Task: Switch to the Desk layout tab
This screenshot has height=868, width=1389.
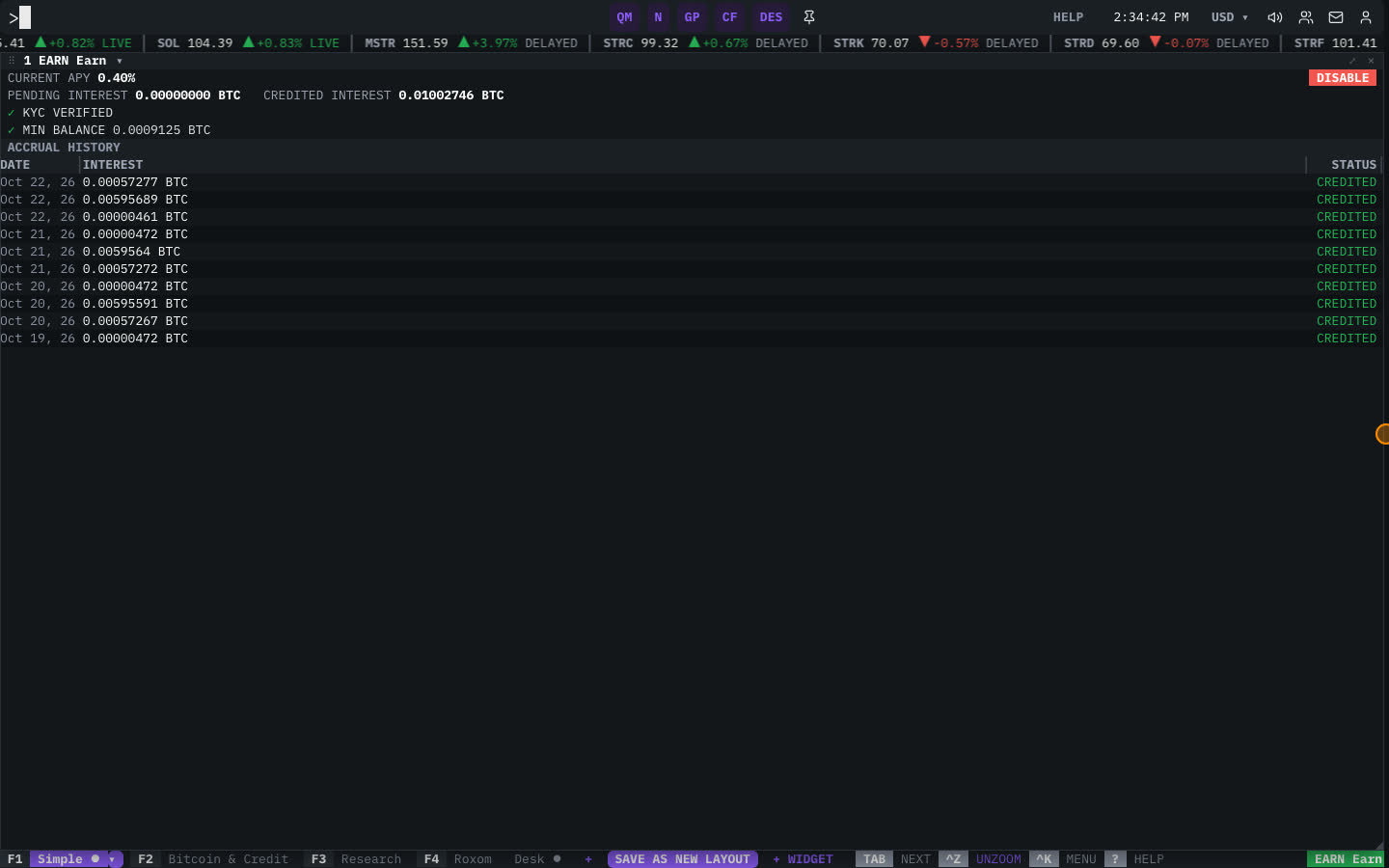Action: pyautogui.click(x=536, y=859)
